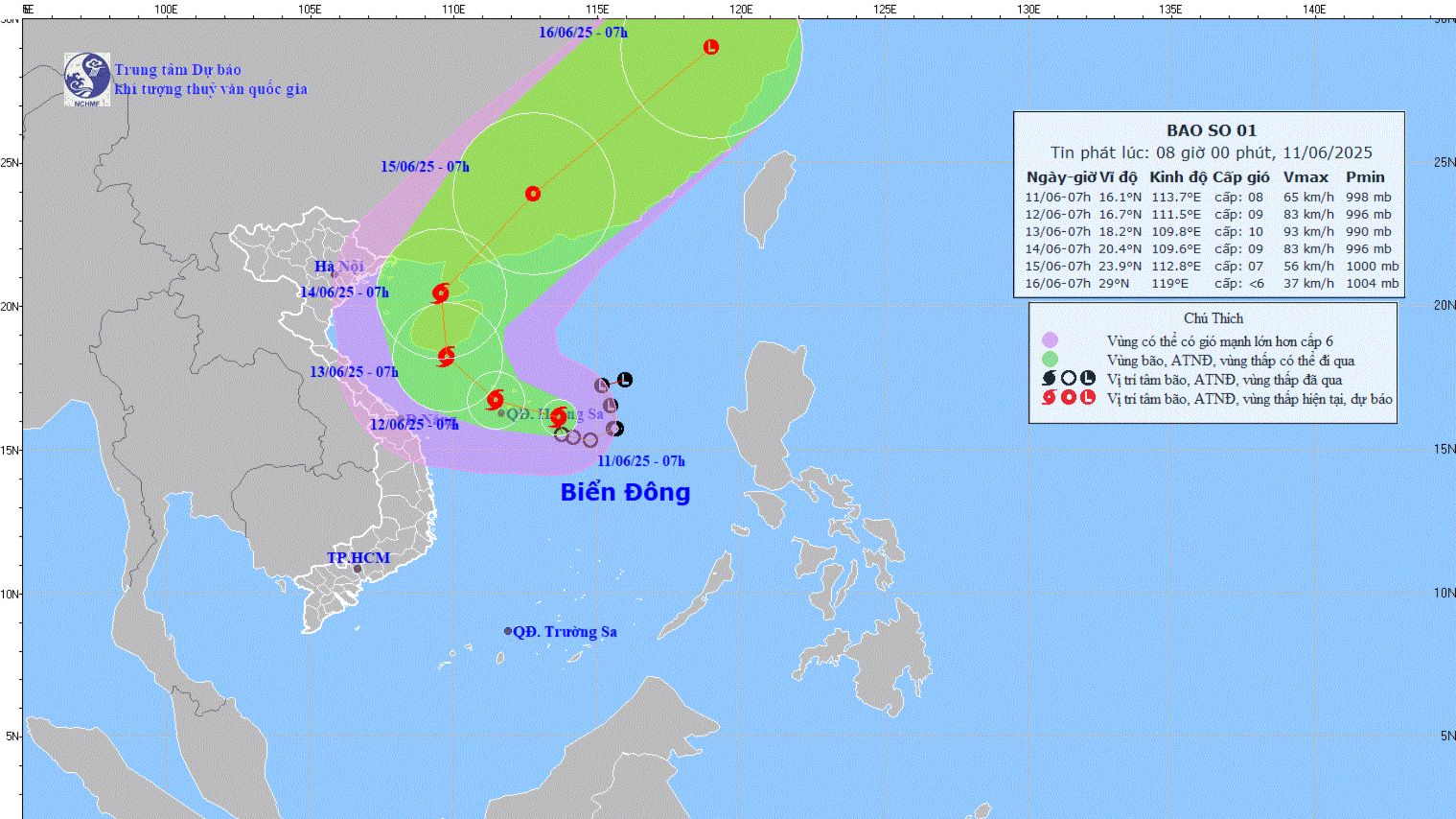The width and height of the screenshot is (1456, 819).
Task: Click a gray past-track circle below the current storm position
Action: coord(575,437)
